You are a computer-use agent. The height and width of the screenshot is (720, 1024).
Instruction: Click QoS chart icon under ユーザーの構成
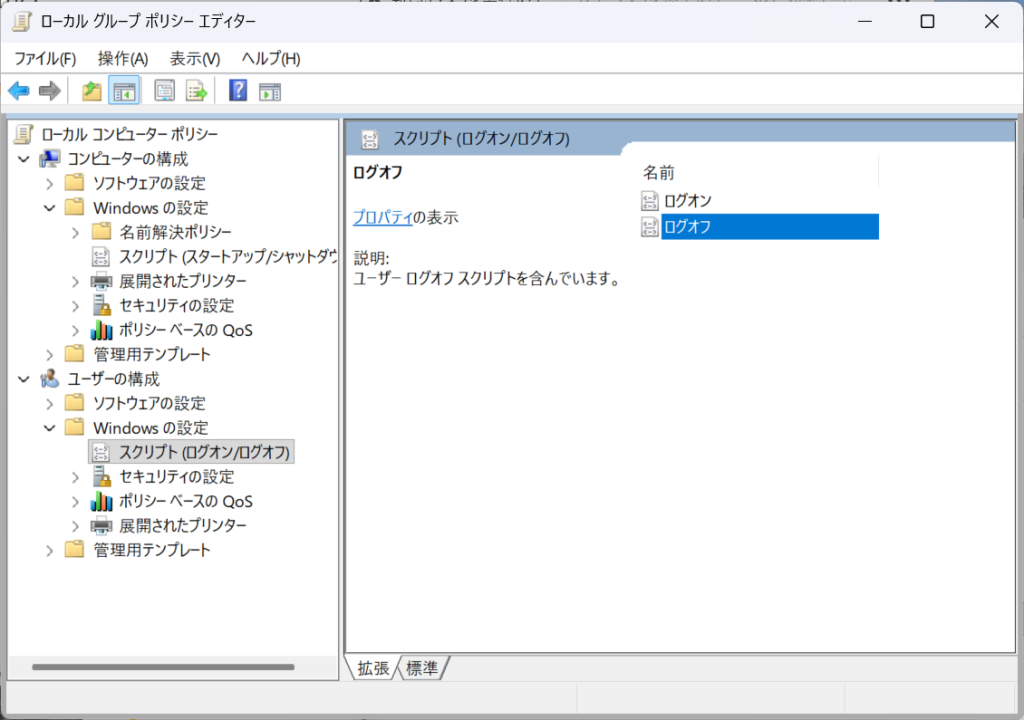click(x=101, y=501)
